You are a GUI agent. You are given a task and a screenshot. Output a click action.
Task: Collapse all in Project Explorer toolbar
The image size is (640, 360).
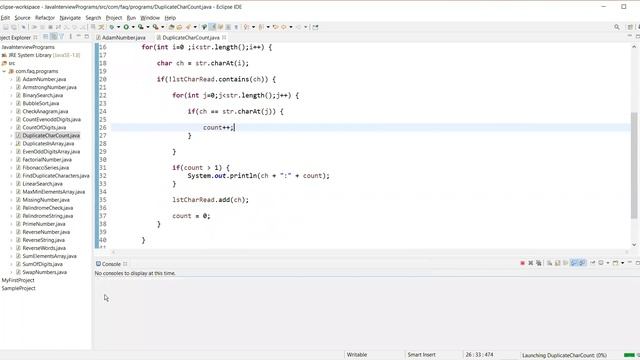pos(46,37)
